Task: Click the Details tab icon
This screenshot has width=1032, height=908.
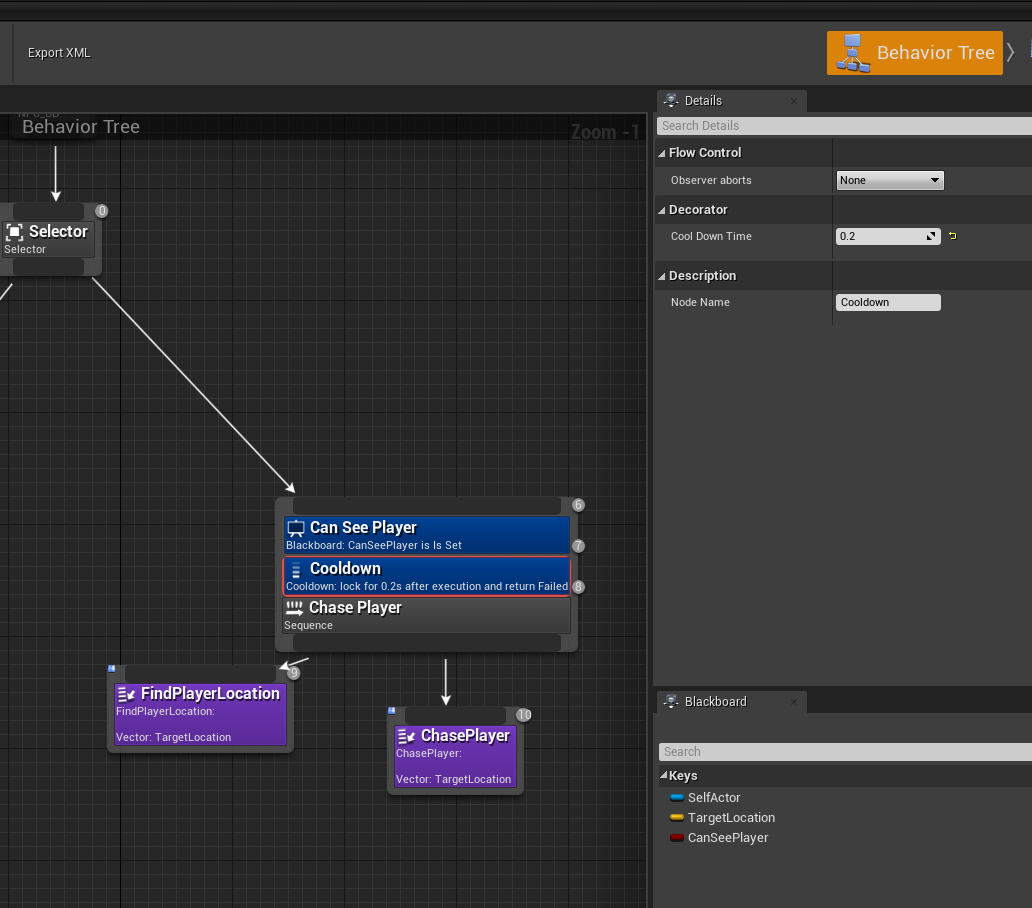Action: click(x=671, y=101)
